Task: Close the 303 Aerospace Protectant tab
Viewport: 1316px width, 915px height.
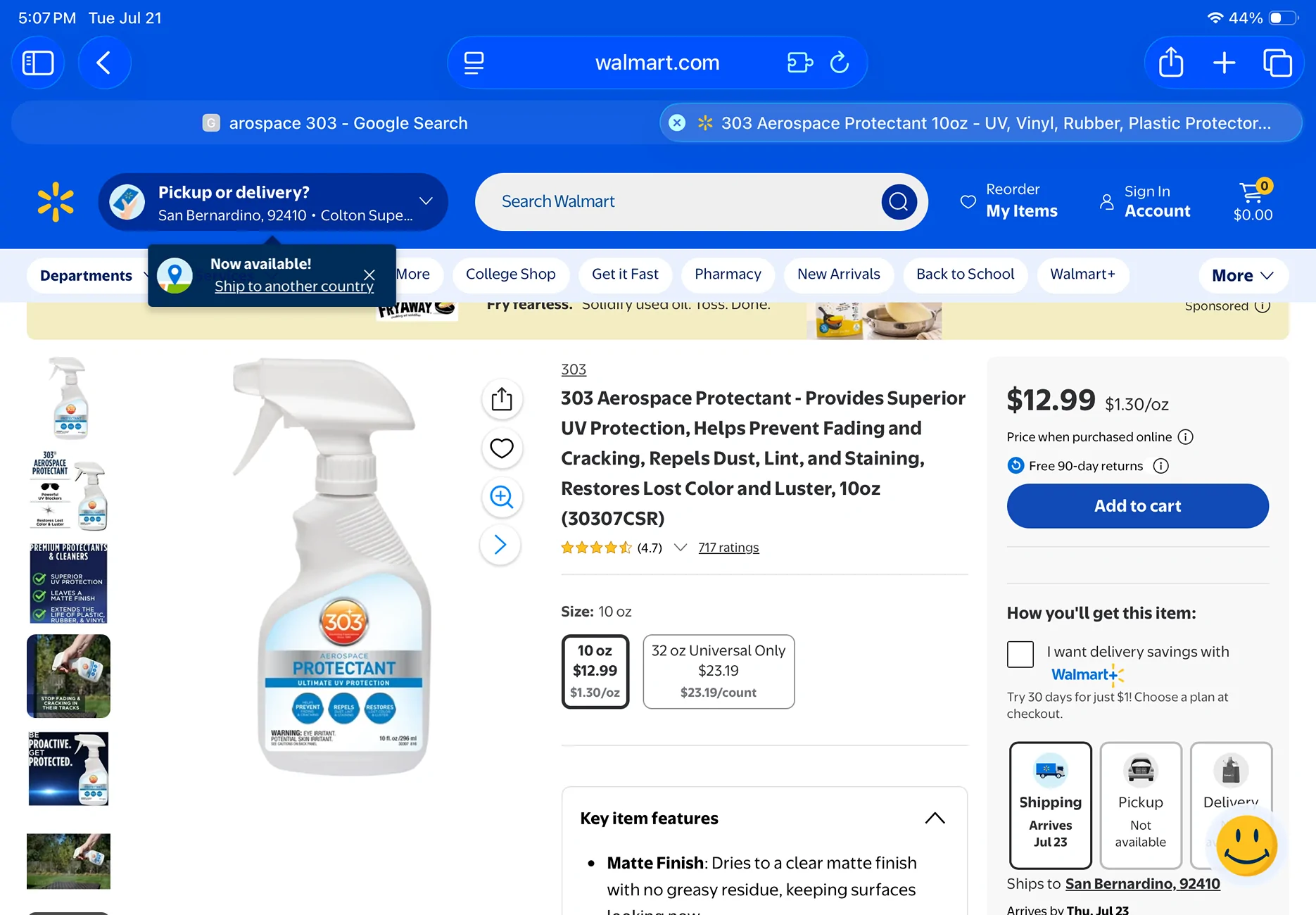Action: tap(677, 123)
